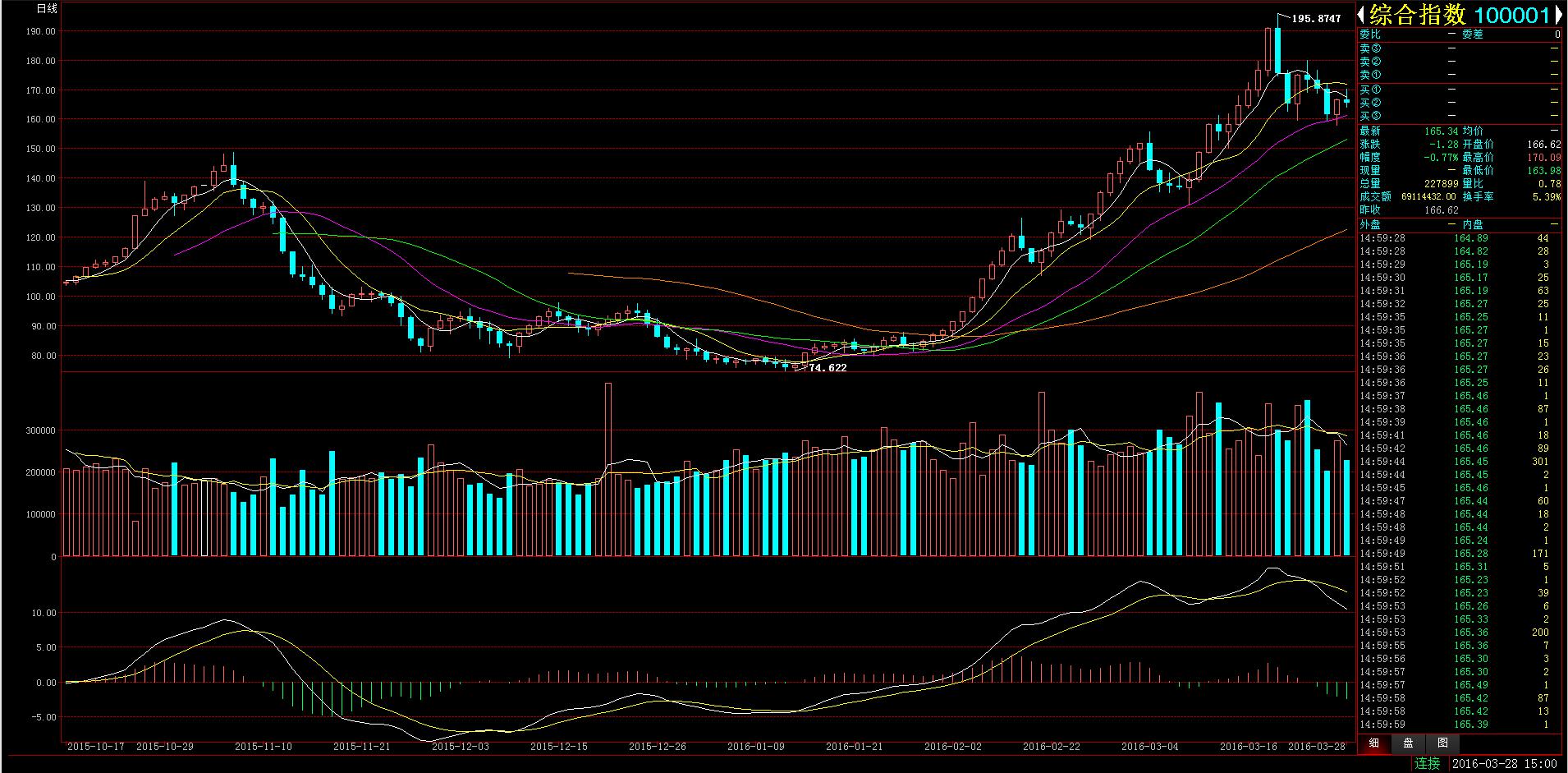The width and height of the screenshot is (1568, 773).
Task: Select the 2015-11-10 date on the axis
Action: (x=263, y=747)
